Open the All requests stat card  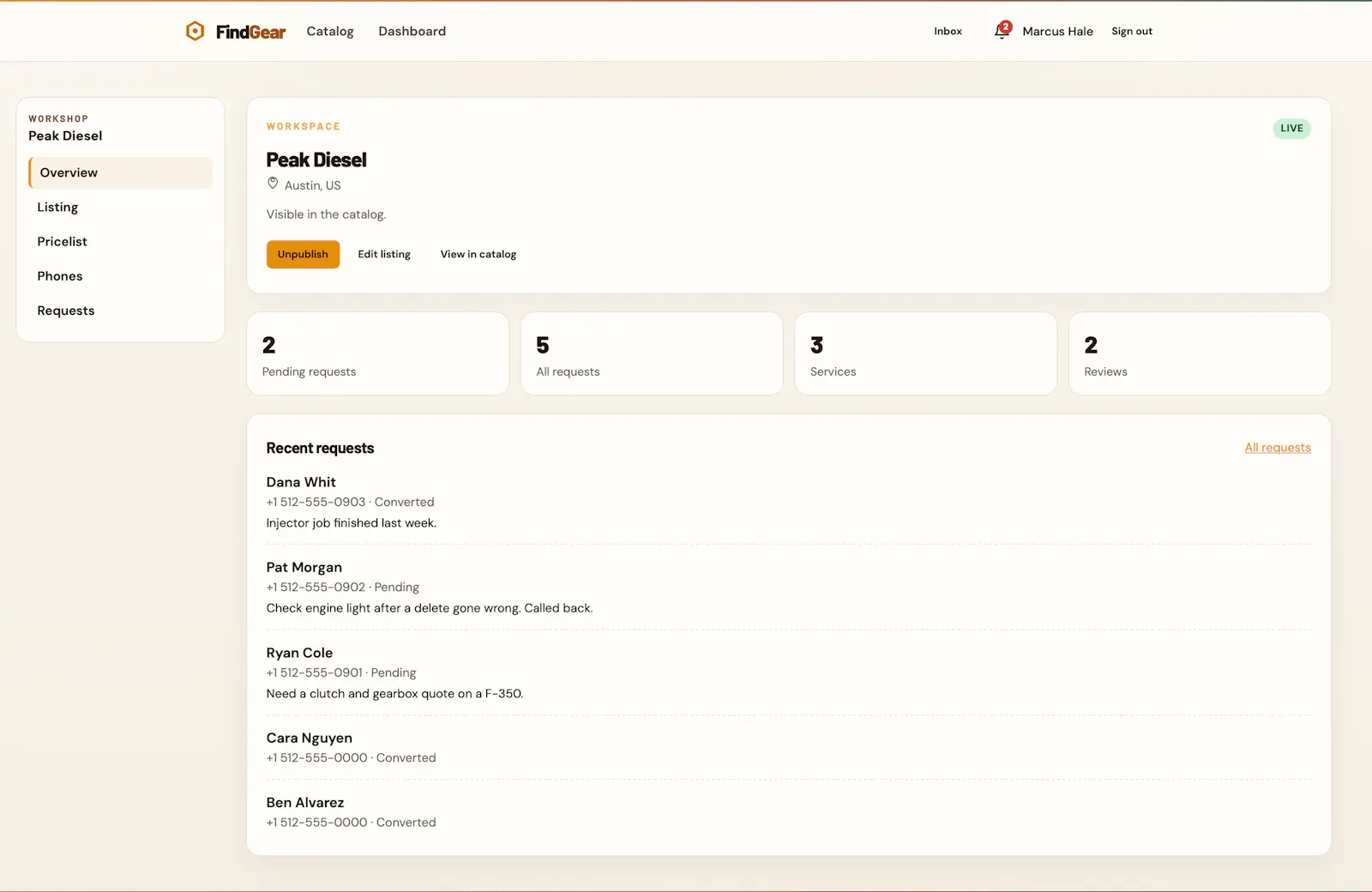[652, 353]
